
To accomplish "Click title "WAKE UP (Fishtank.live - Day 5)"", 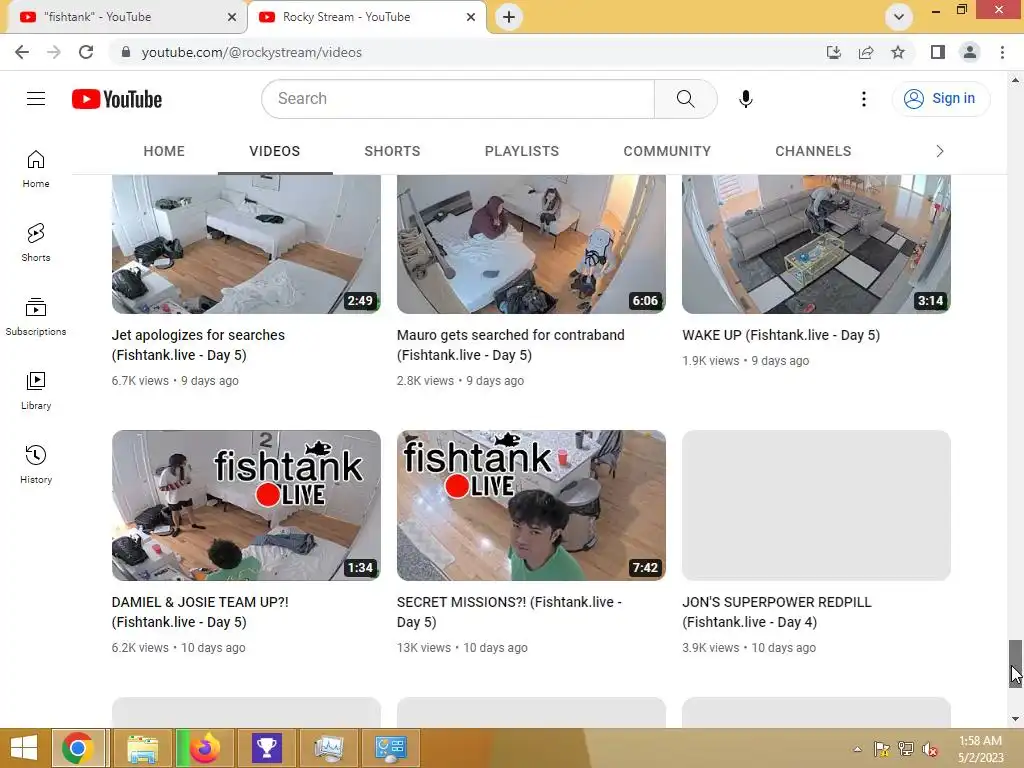I will (781, 335).
